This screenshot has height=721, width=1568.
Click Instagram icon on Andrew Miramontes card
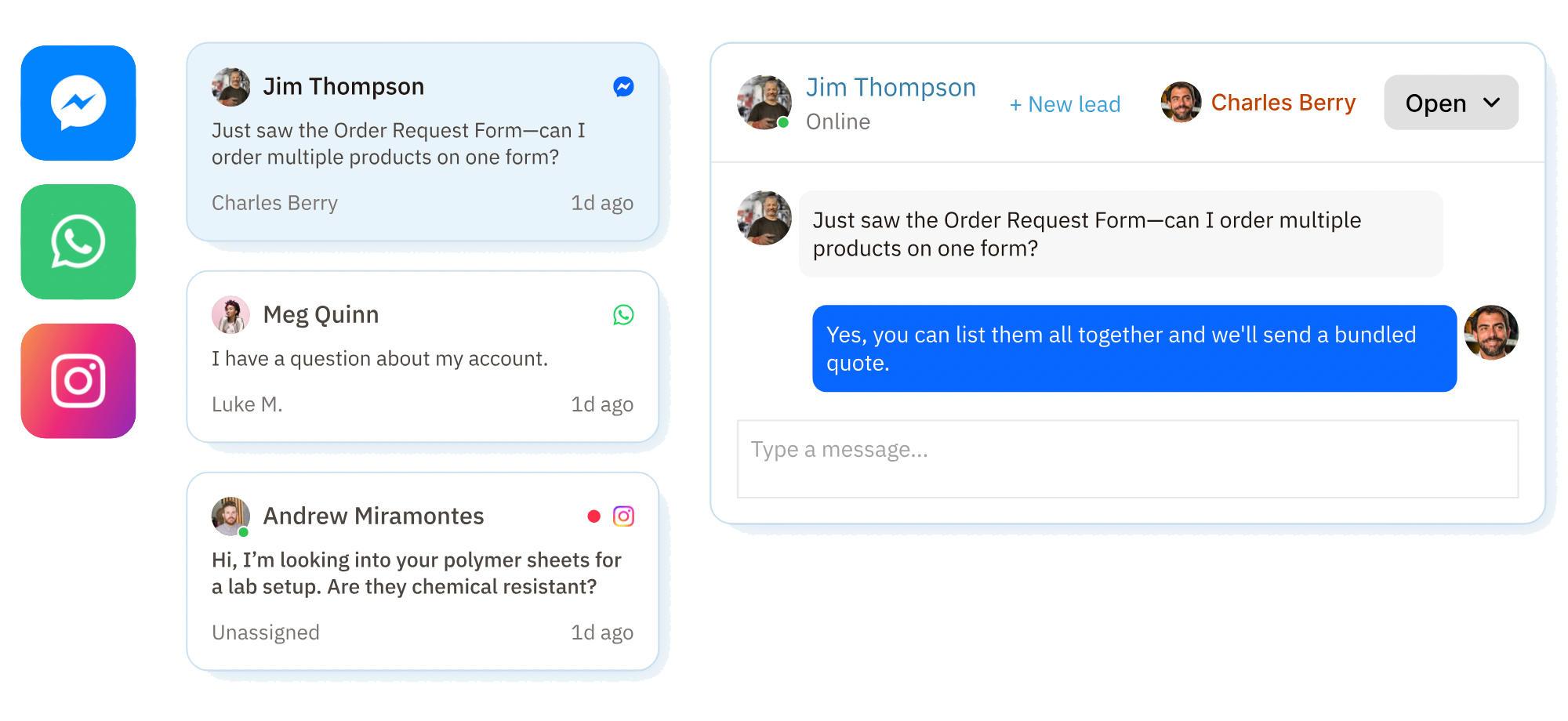tap(623, 516)
